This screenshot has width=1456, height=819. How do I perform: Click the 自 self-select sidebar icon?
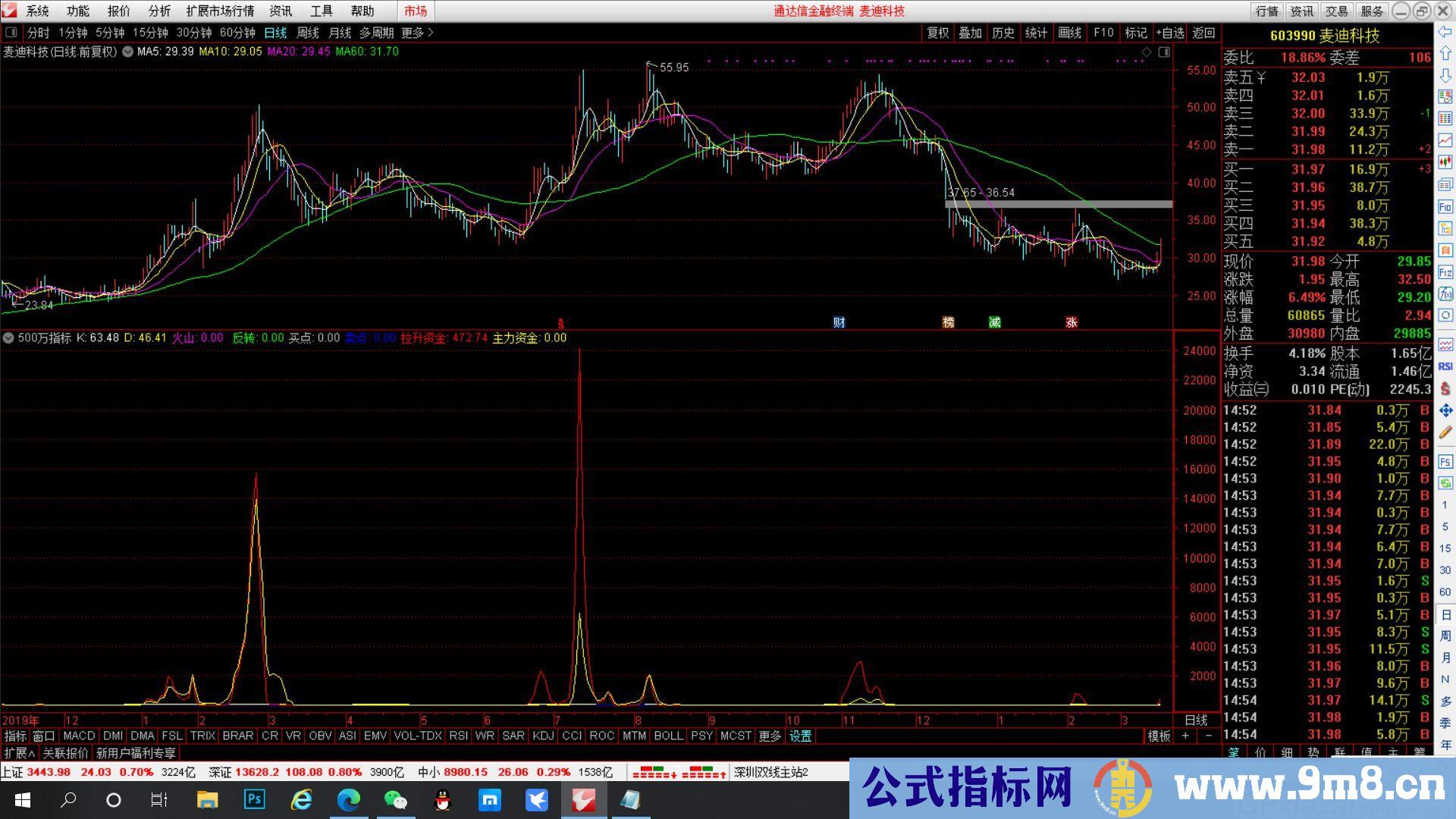(x=1445, y=250)
